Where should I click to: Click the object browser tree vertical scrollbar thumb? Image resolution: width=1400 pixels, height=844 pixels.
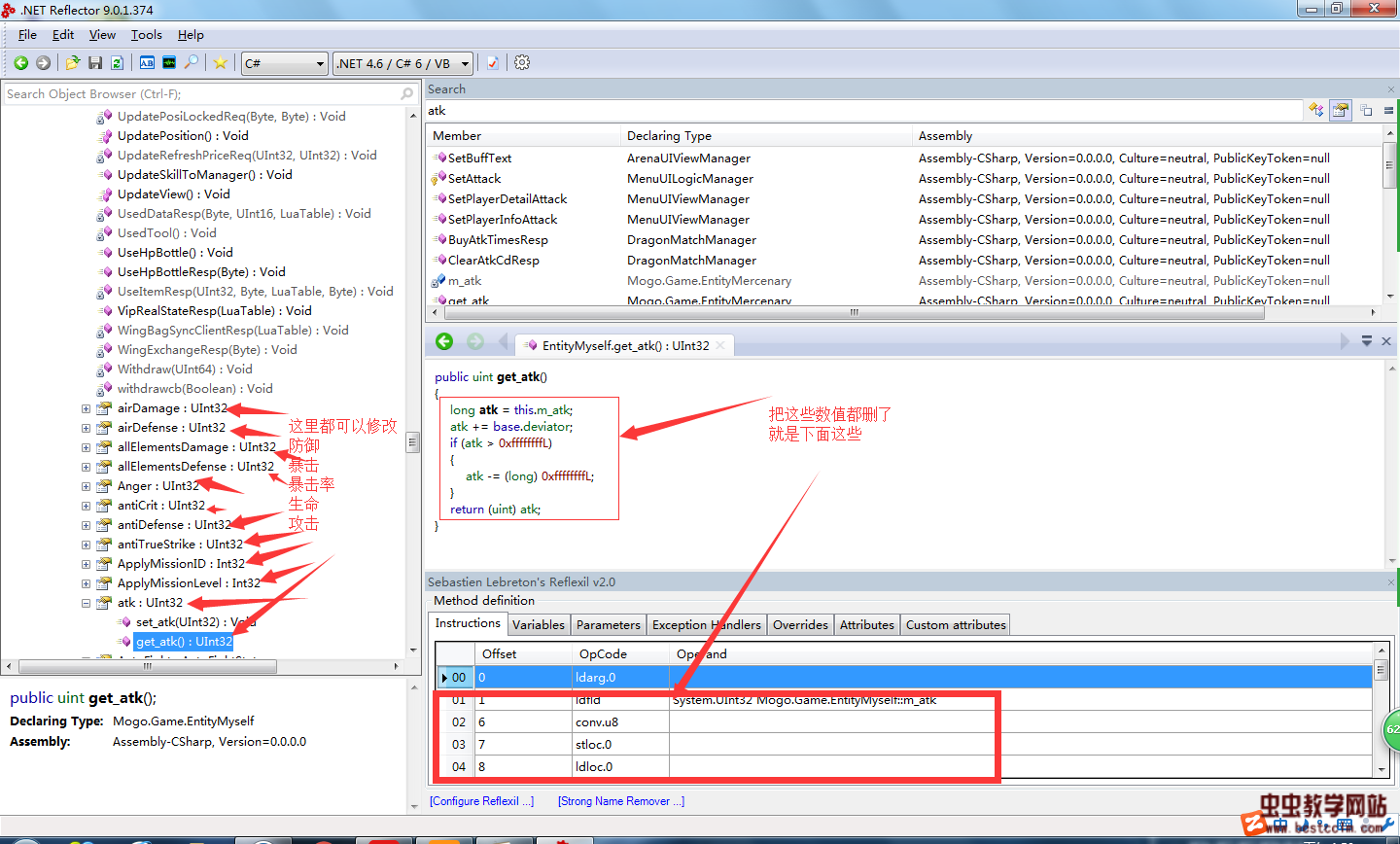[412, 442]
